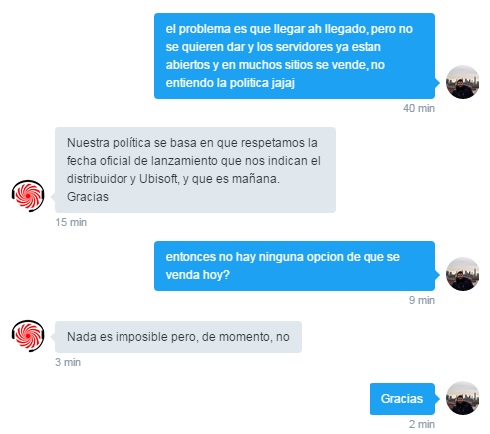Open the user avatar beside 'entonces no hay ninguna' message

(462, 274)
